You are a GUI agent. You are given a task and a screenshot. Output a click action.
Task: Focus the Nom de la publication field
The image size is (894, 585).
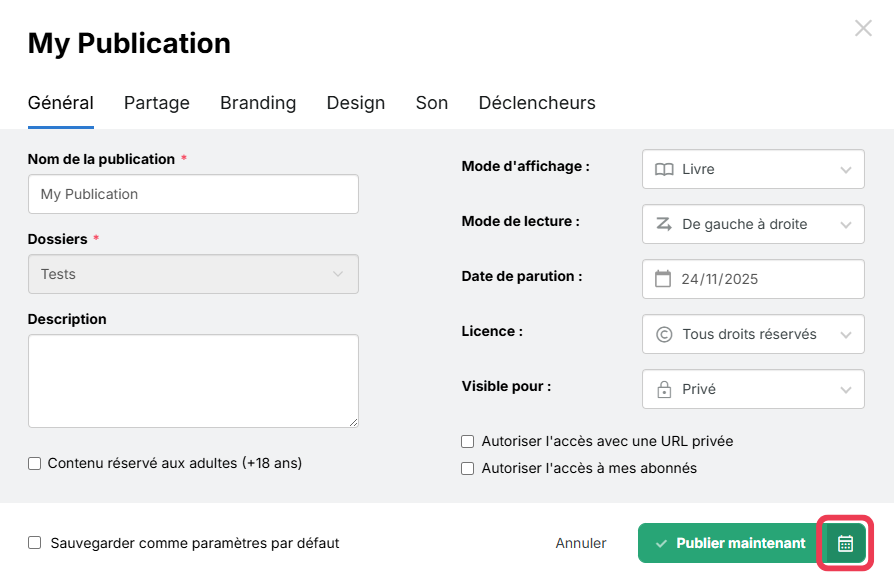tap(193, 194)
